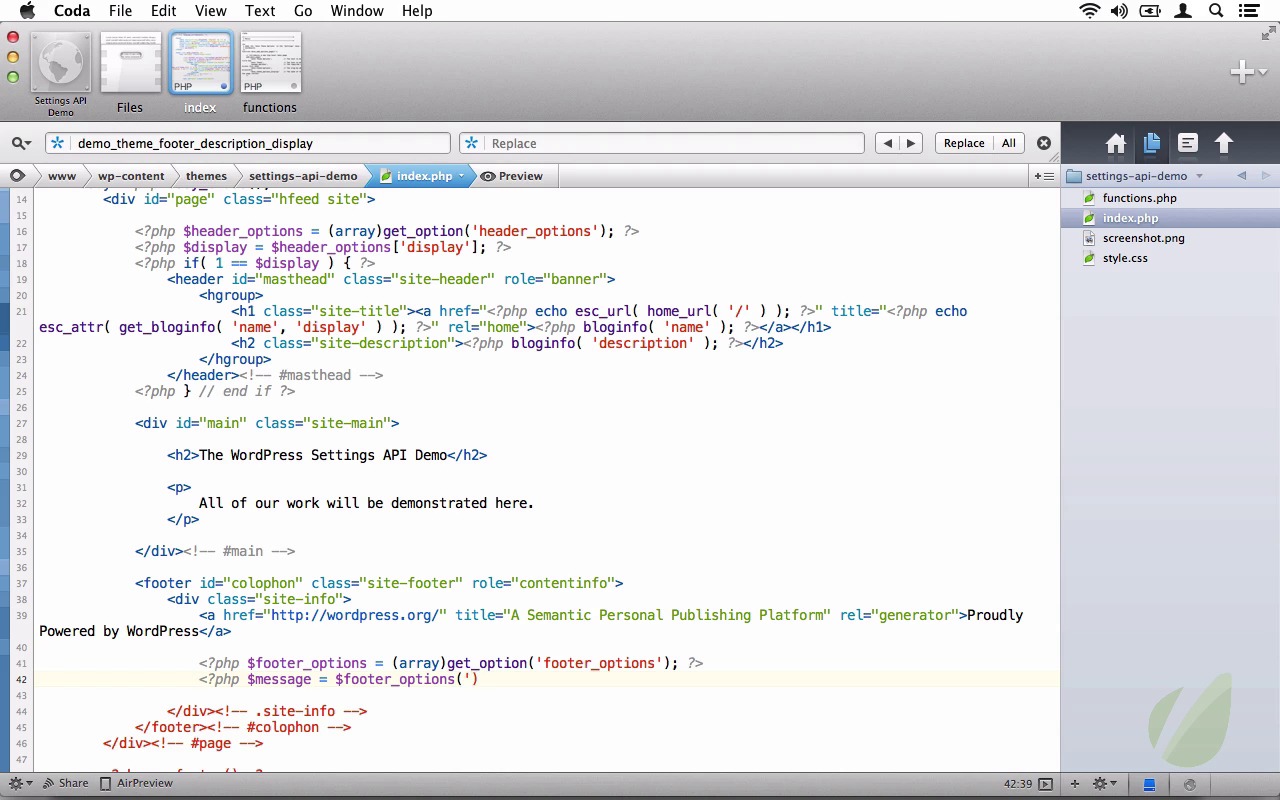Open the Text menu
The height and width of the screenshot is (800, 1280).
click(x=260, y=11)
